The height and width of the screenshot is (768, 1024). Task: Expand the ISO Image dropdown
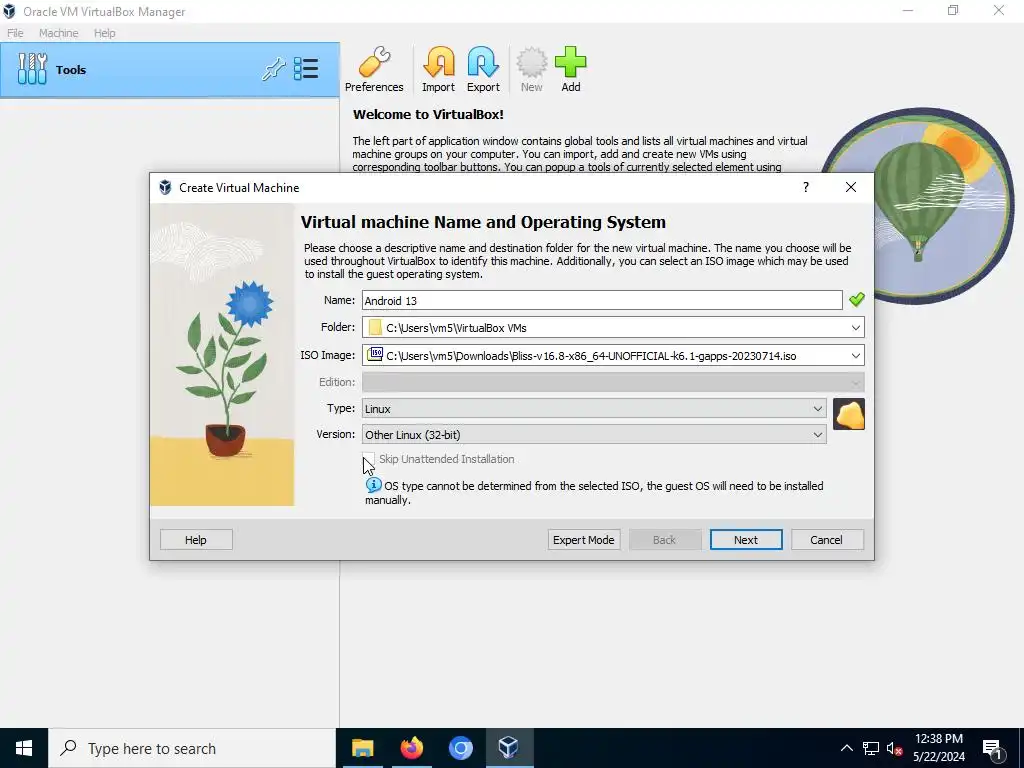856,355
